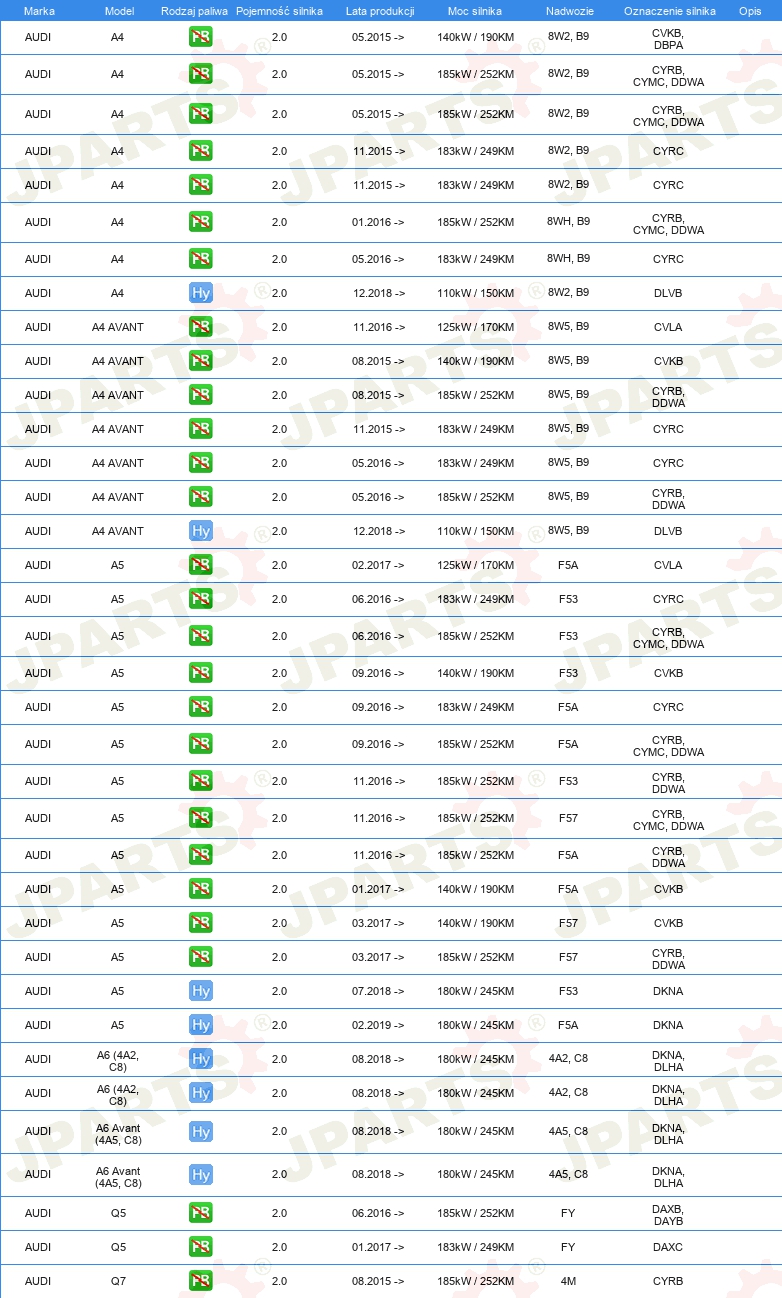782x1298 pixels.
Task: Click the fuel icon in the A5 01.2017 CVKB row
Action: click(x=201, y=889)
